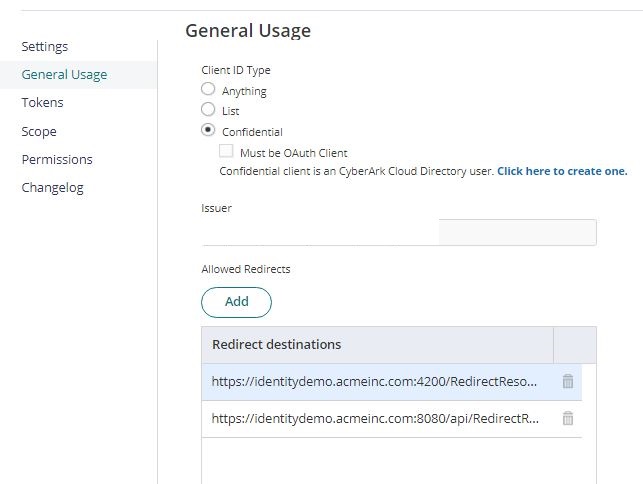643x484 pixels.
Task: Select Confidential client ID type
Action: point(208,130)
